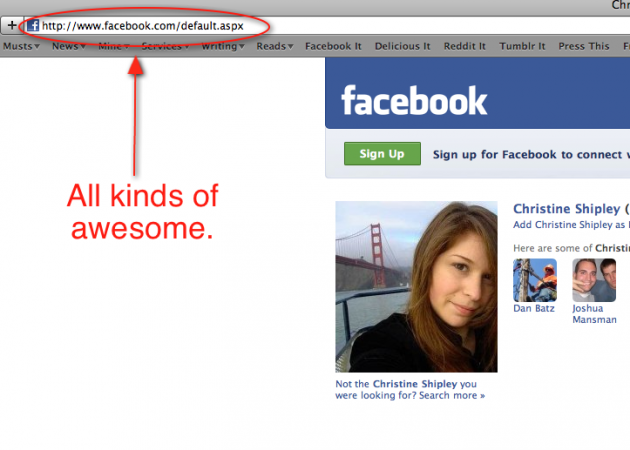Screen dimensions: 630x450
Task: Click the plus add-bookmark button
Action: coord(12,25)
